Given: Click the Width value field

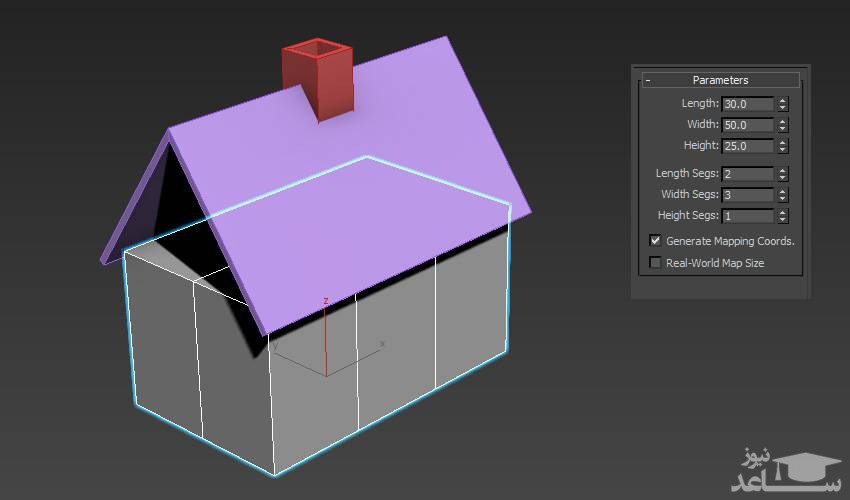Looking at the screenshot, I should coord(747,125).
